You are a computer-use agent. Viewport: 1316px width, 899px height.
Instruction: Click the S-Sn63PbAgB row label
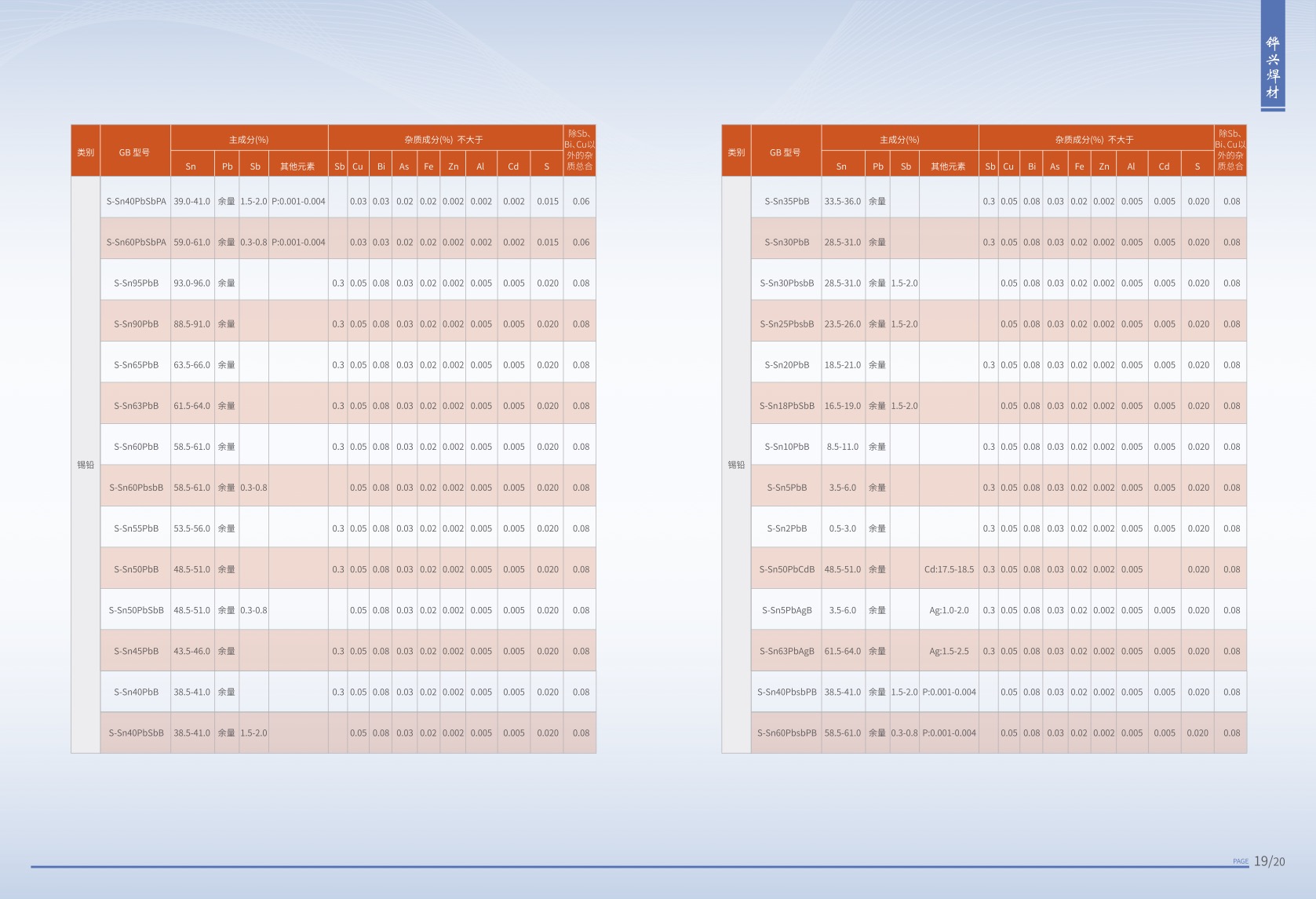pos(786,651)
